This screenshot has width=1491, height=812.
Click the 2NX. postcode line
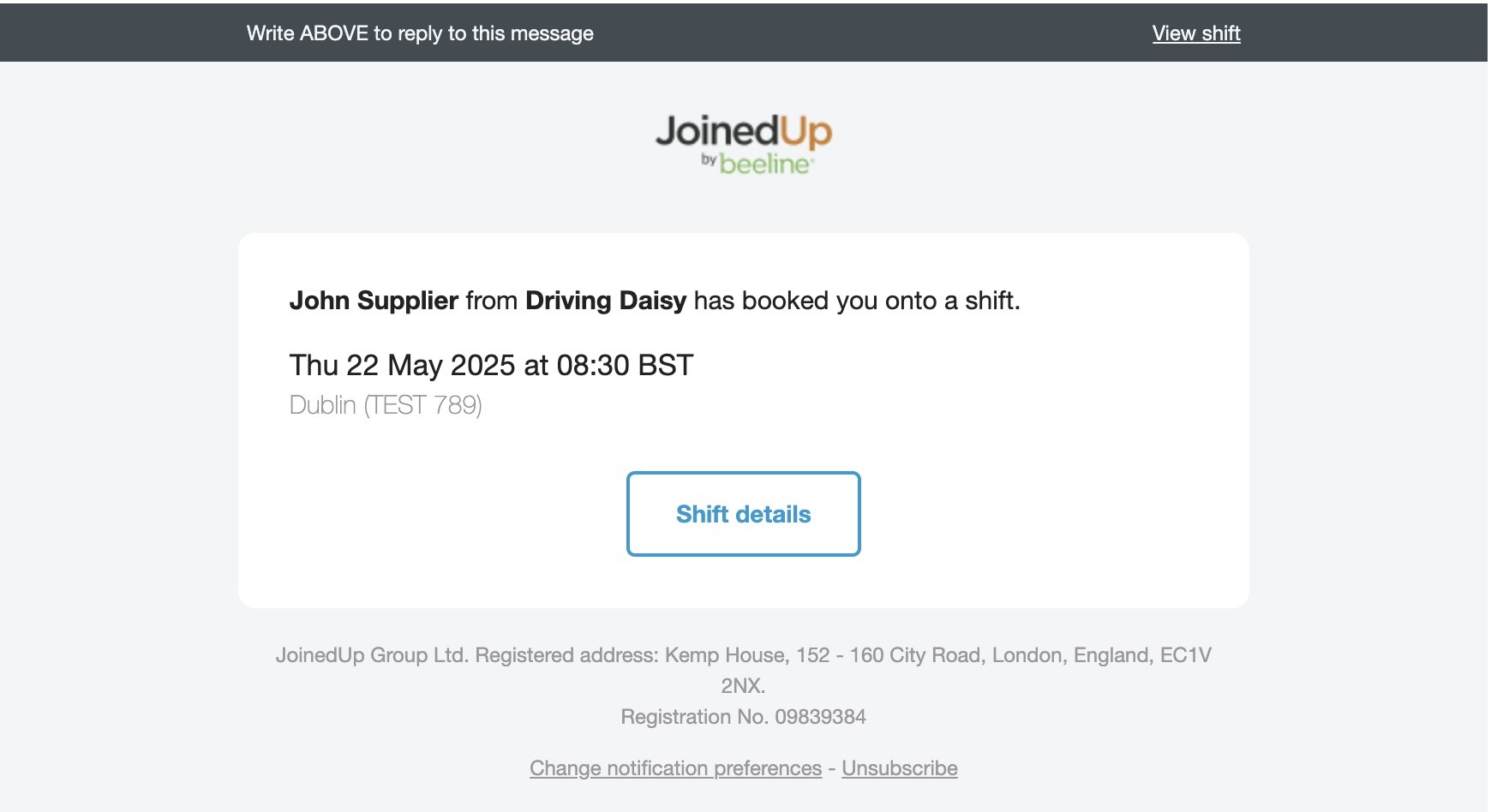click(x=743, y=686)
